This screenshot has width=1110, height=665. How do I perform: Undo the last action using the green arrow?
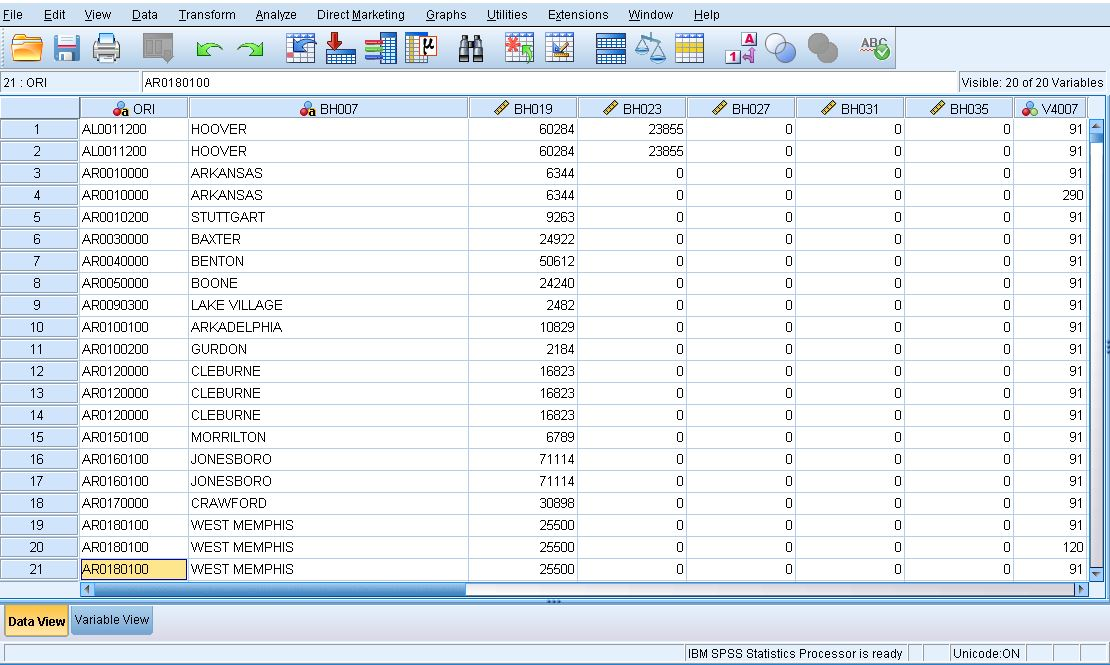click(209, 49)
